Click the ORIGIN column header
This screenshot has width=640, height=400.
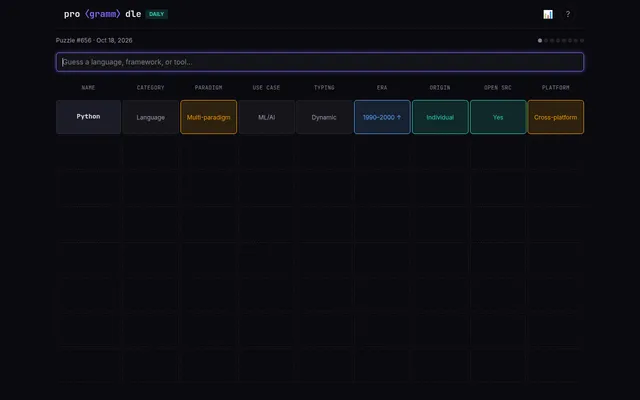point(440,87)
